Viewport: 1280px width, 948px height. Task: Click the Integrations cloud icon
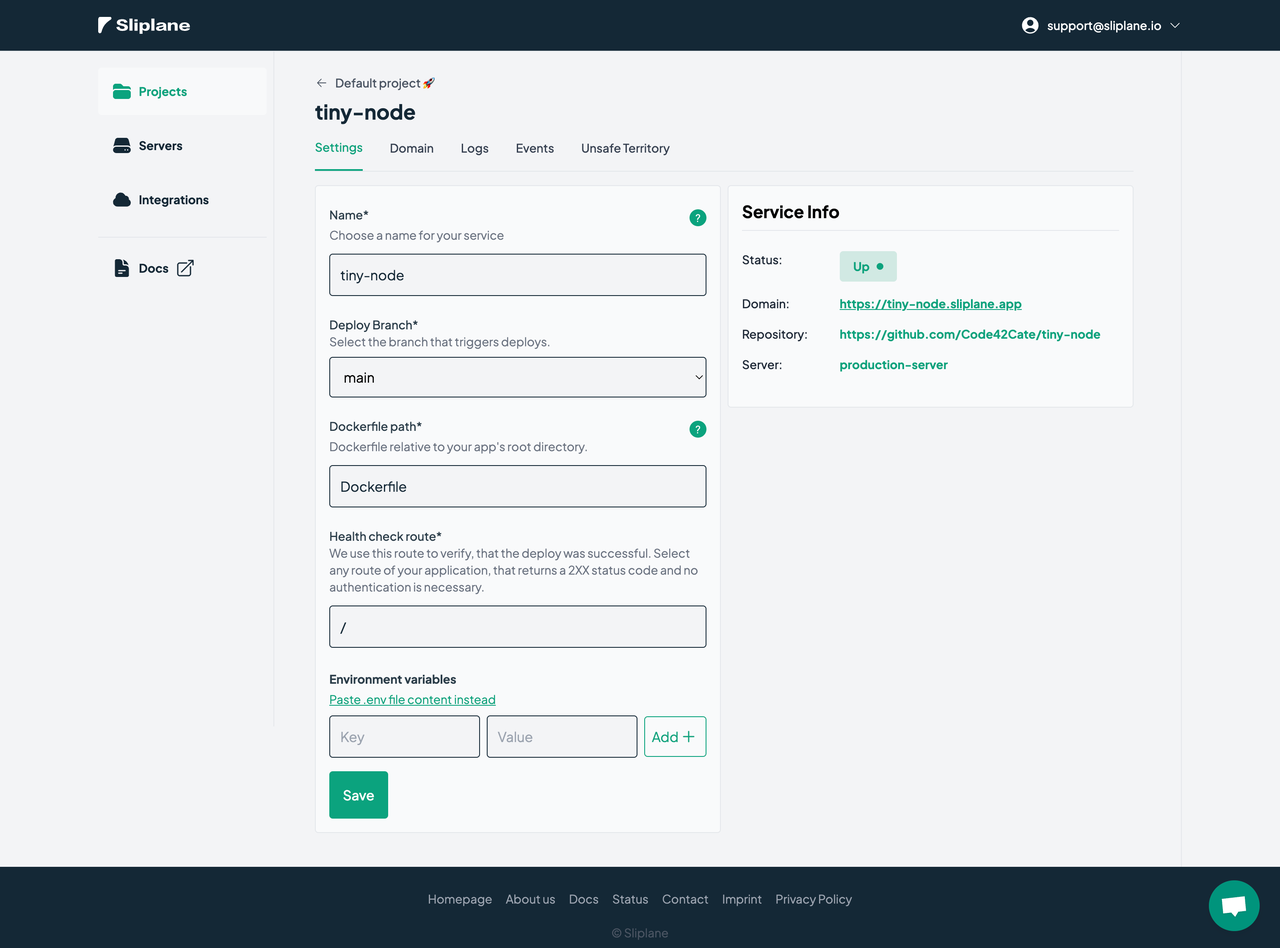(x=122, y=200)
